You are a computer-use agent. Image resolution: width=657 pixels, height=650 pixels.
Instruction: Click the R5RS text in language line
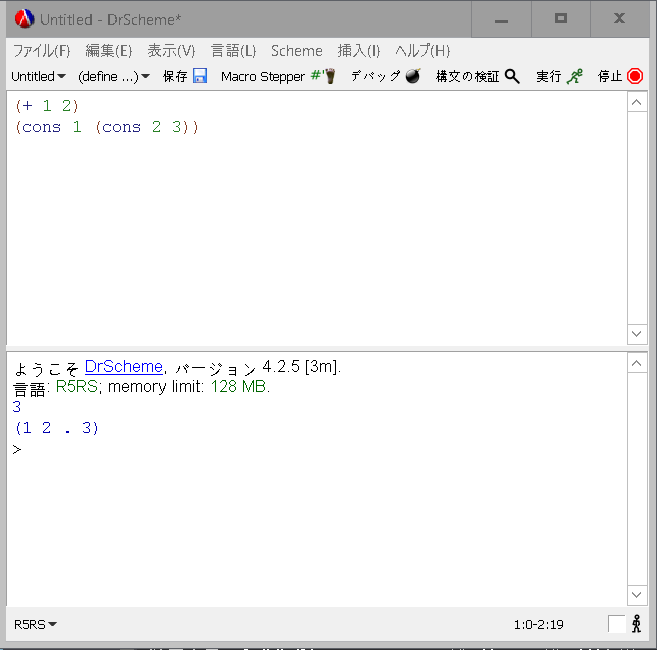click(77, 386)
